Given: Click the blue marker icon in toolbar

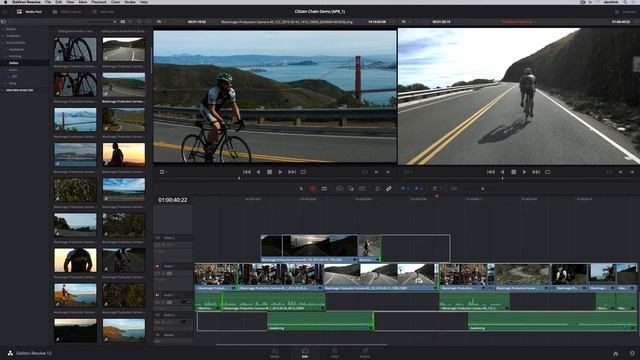Looking at the screenshot, I should click(416, 189).
